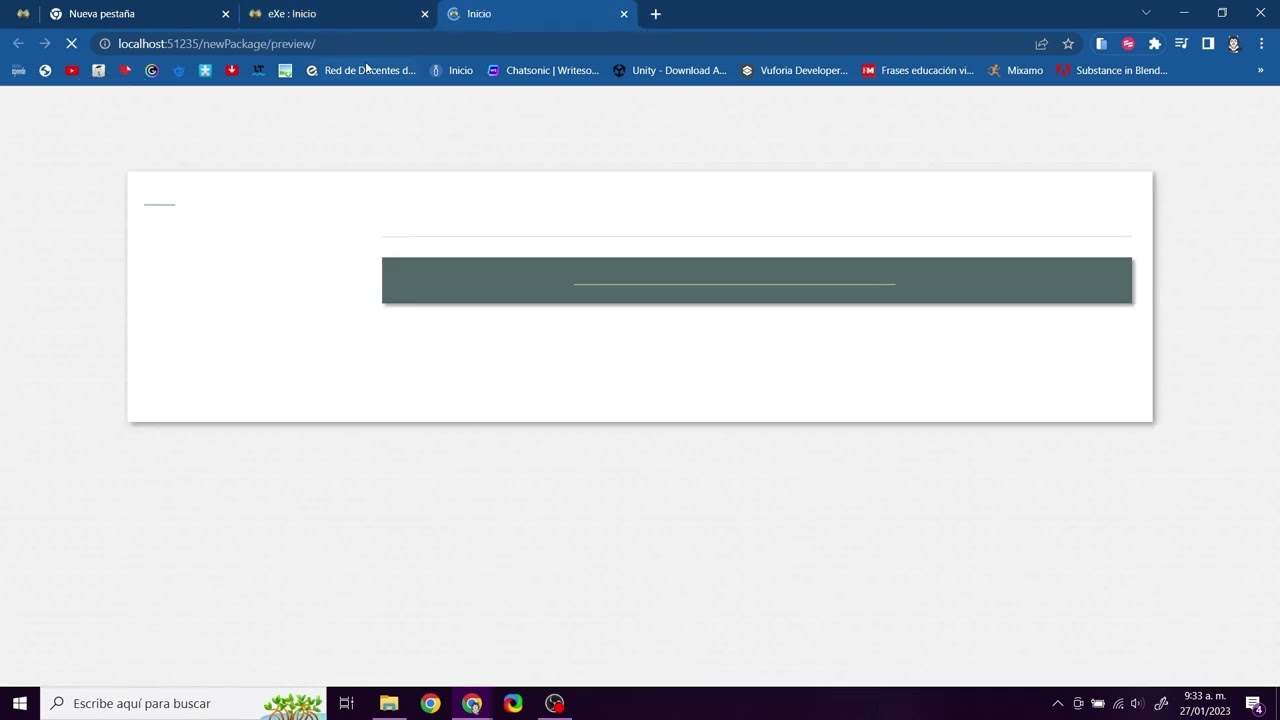This screenshot has height=720, width=1280.
Task: Share this page icon
Action: (x=1041, y=44)
